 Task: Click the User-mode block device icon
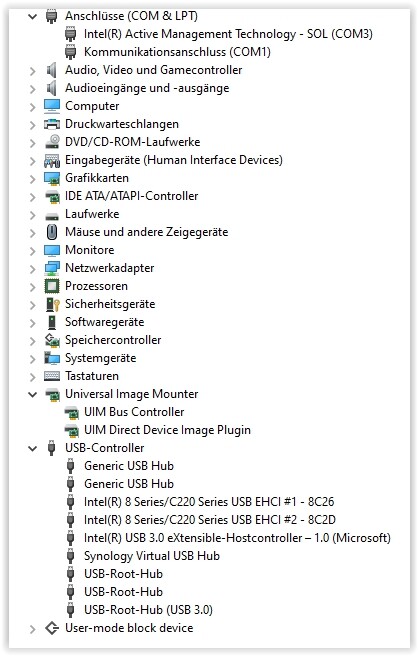pyautogui.click(x=52, y=628)
